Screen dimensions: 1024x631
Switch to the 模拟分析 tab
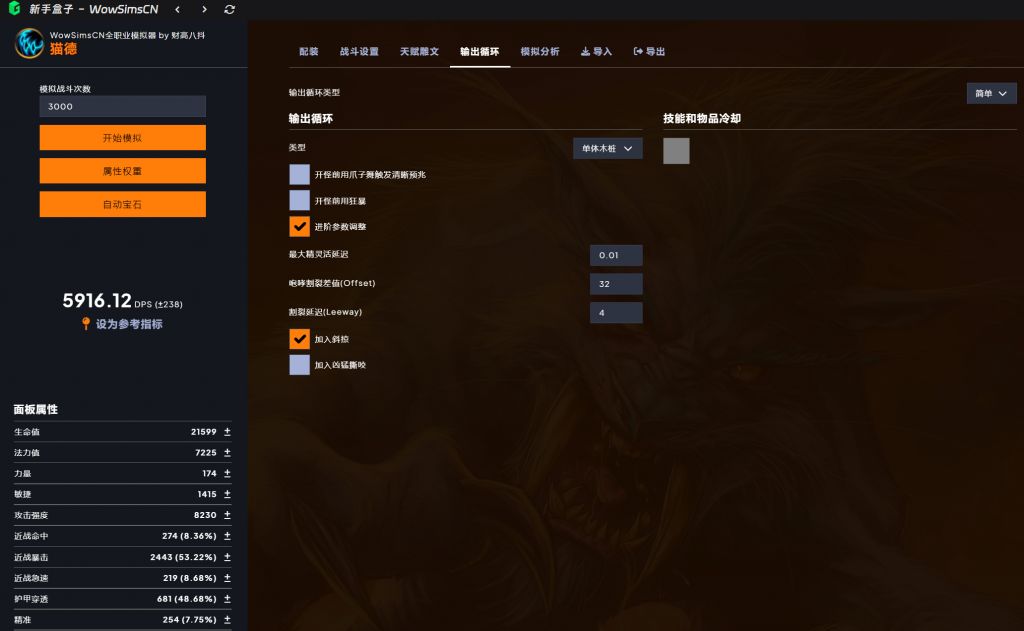click(x=540, y=52)
